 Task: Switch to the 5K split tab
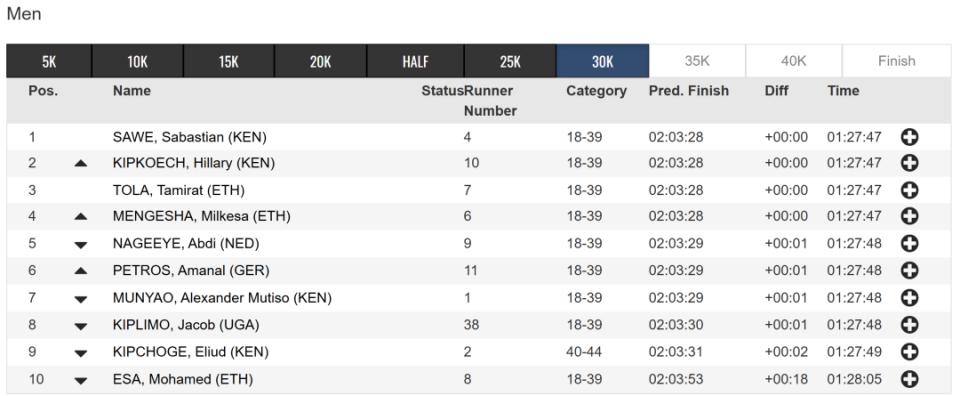49,61
